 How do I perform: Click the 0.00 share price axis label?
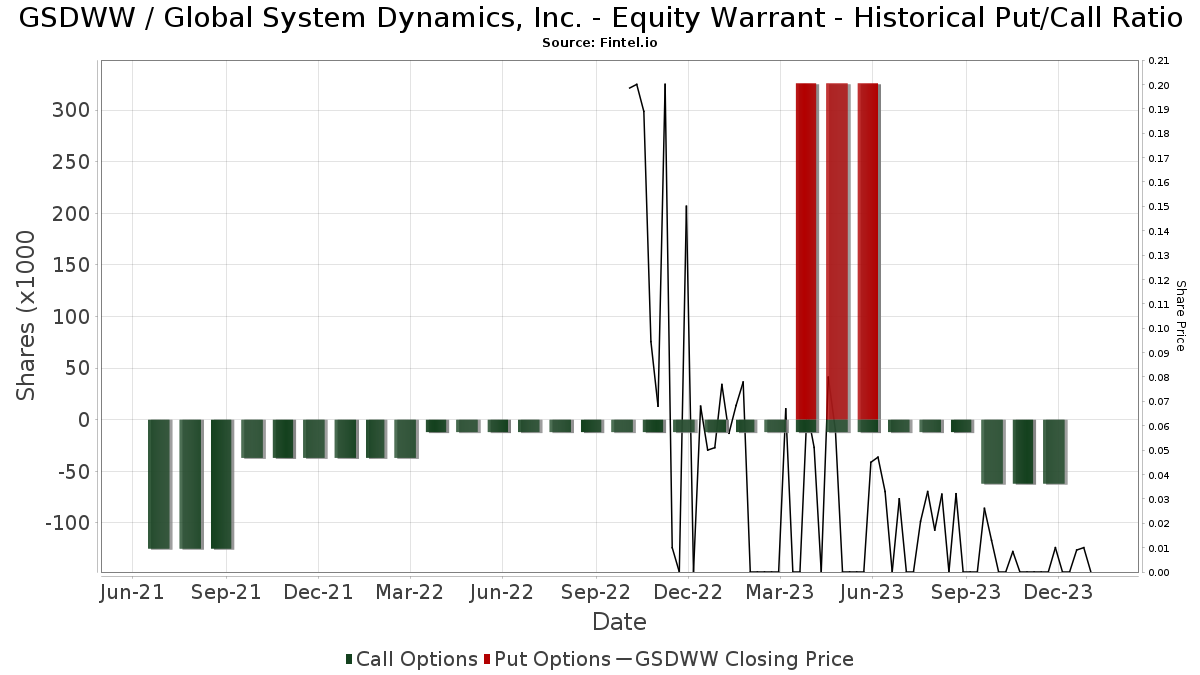pyautogui.click(x=1159, y=573)
